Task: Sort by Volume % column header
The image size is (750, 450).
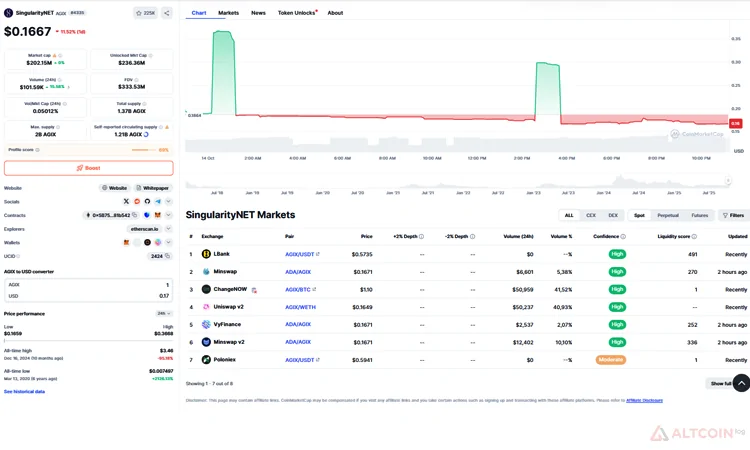Action: pos(561,236)
